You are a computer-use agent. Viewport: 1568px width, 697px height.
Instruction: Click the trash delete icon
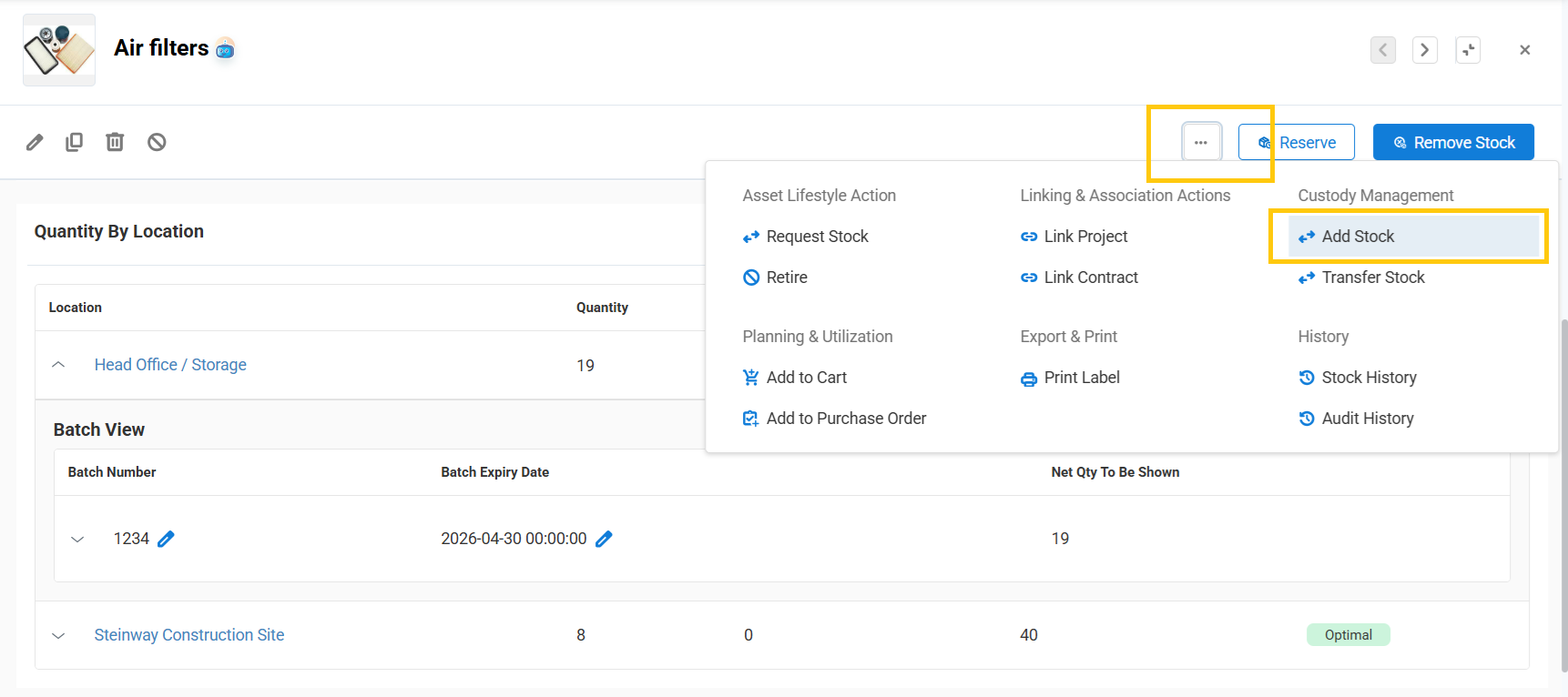pos(115,142)
